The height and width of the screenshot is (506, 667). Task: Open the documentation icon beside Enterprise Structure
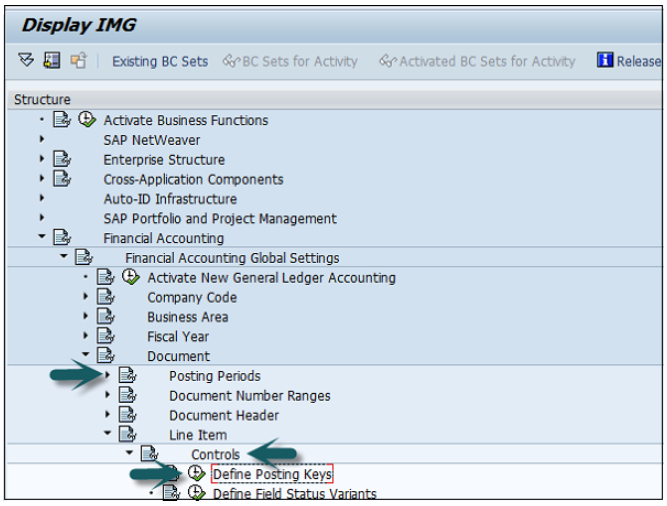tap(62, 160)
